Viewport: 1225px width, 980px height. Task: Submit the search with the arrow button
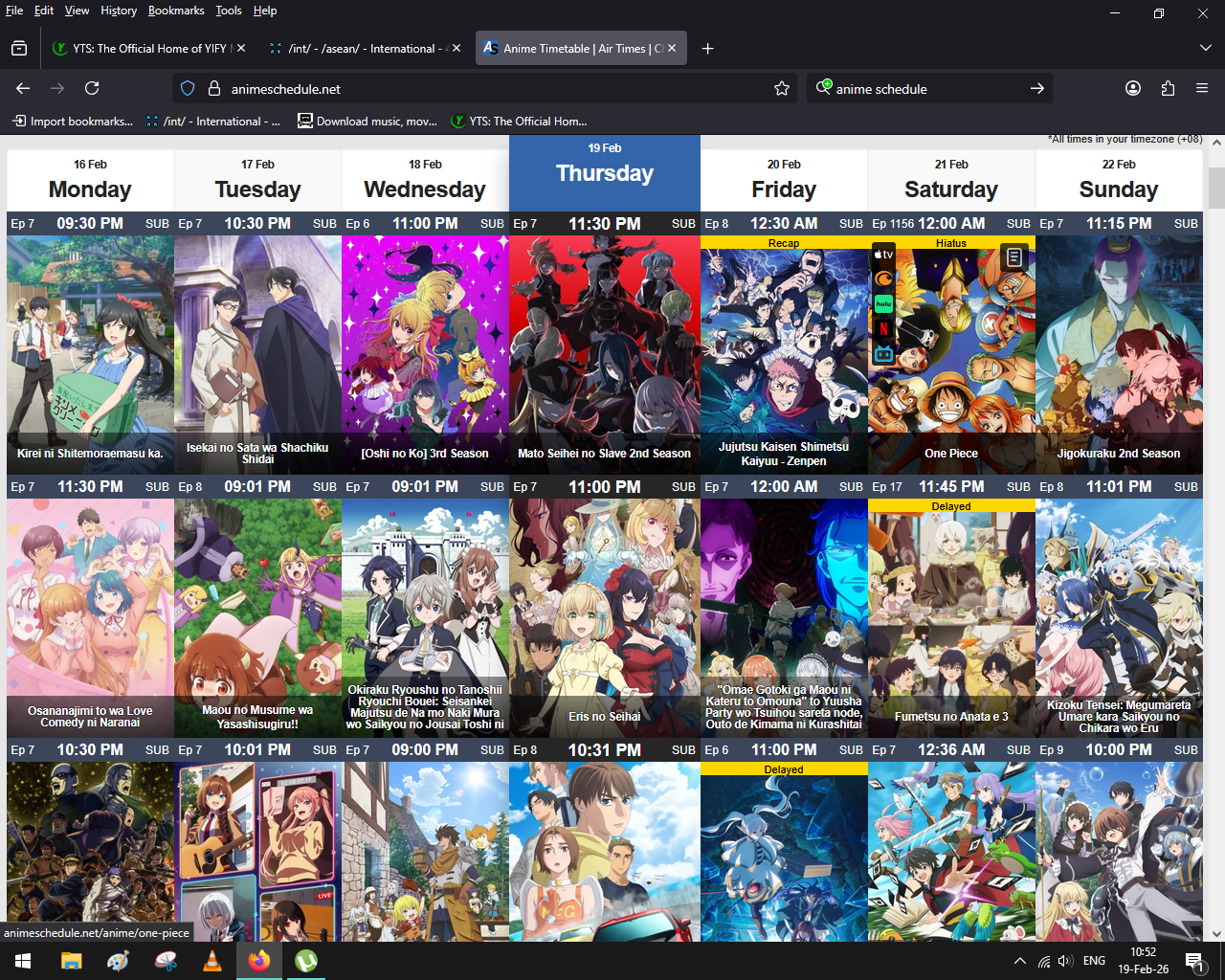pos(1037,88)
